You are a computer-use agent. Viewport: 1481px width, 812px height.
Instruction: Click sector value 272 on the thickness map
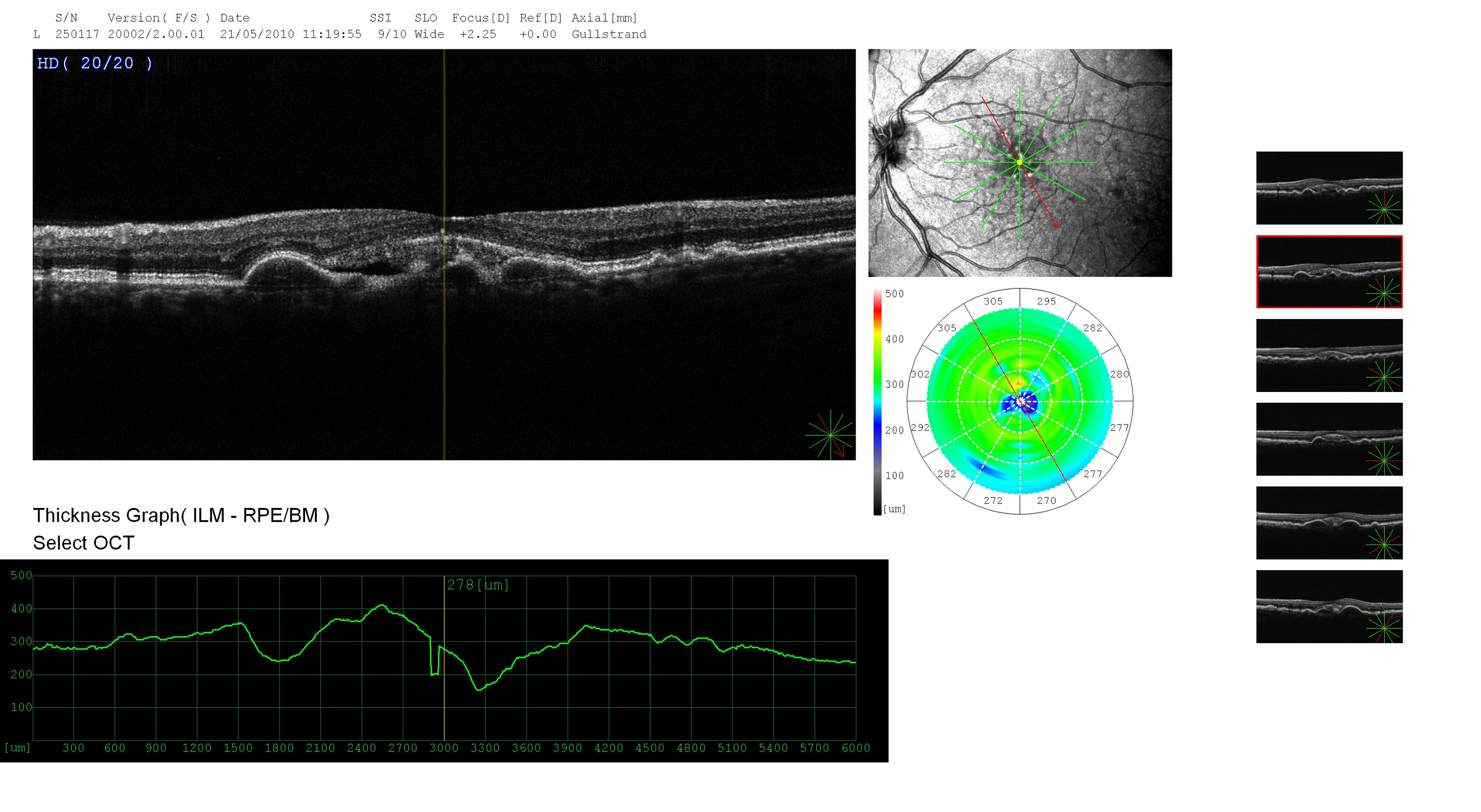pos(993,501)
